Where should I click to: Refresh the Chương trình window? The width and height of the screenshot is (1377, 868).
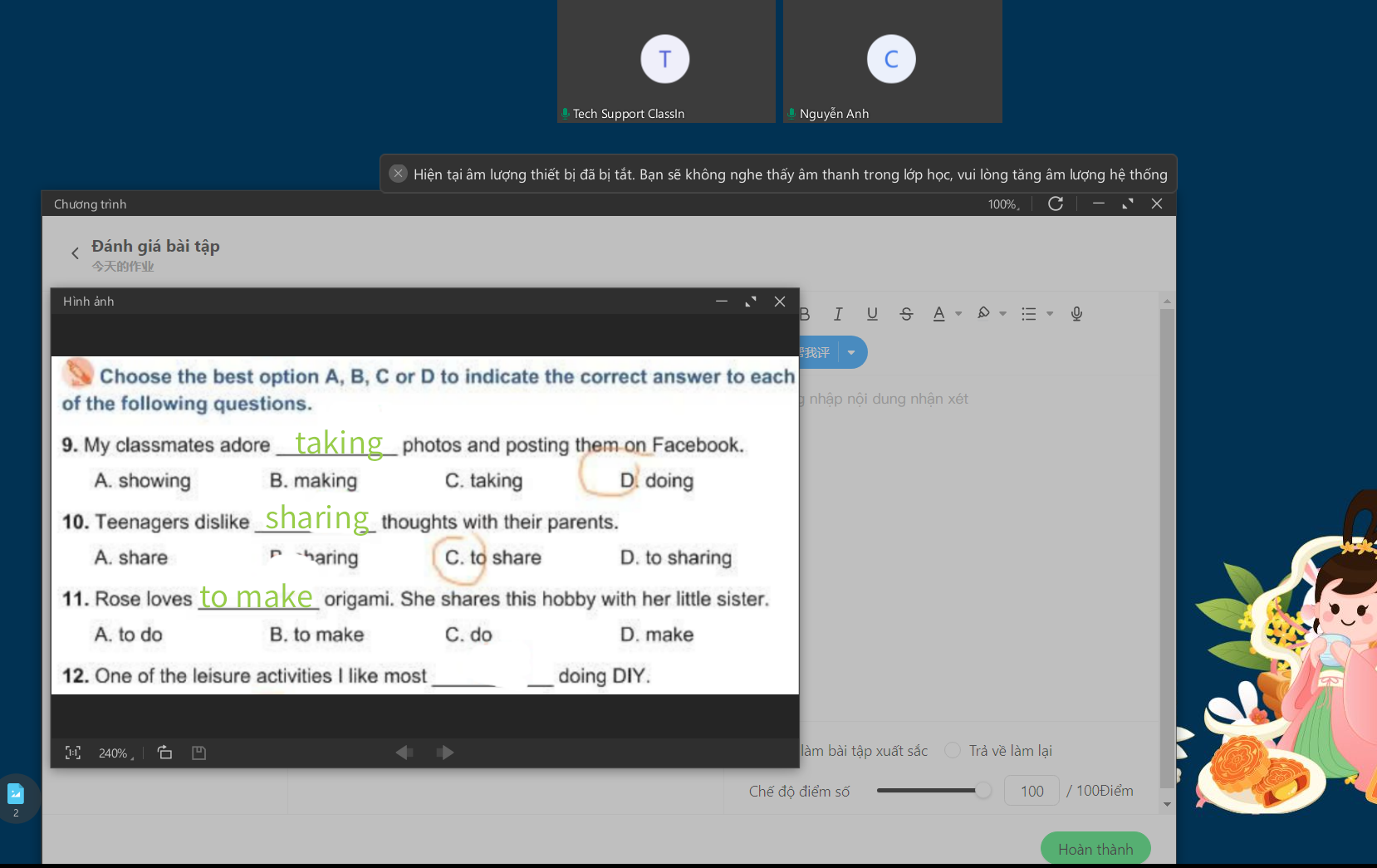(1056, 204)
